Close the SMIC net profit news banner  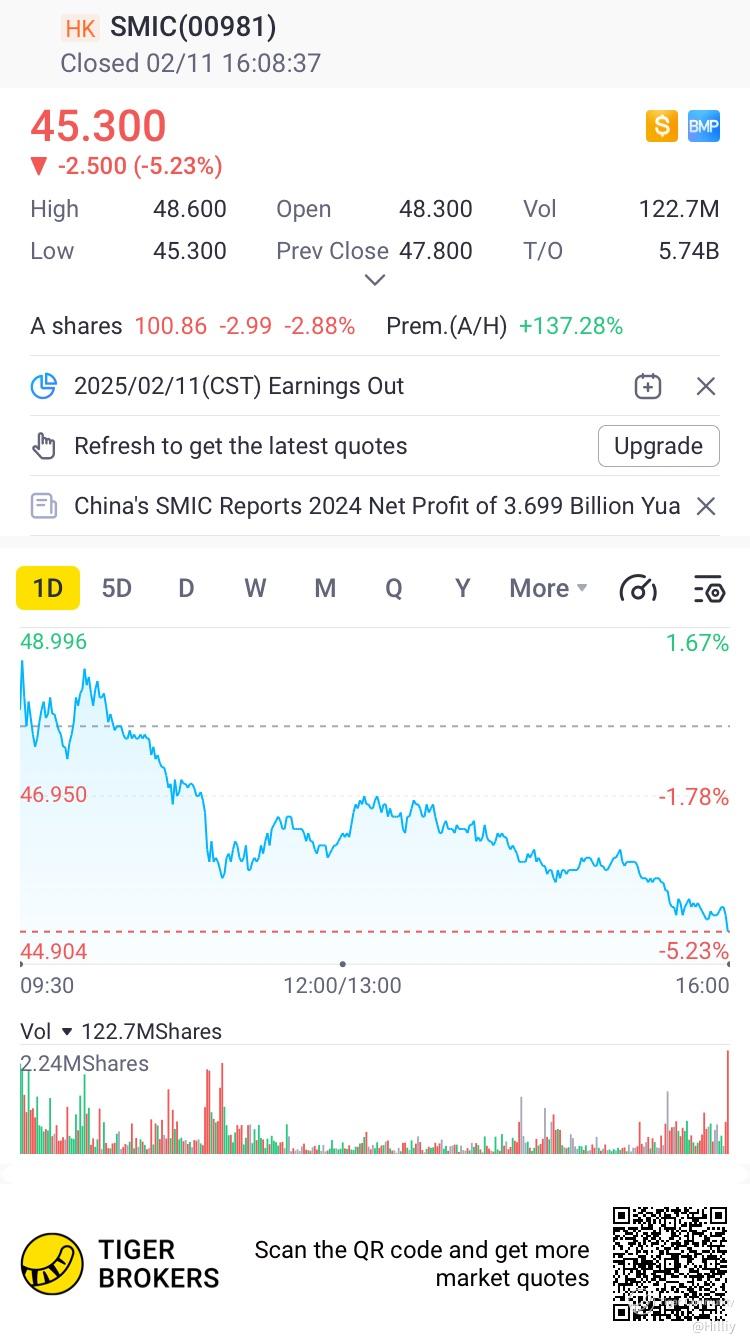tap(706, 506)
